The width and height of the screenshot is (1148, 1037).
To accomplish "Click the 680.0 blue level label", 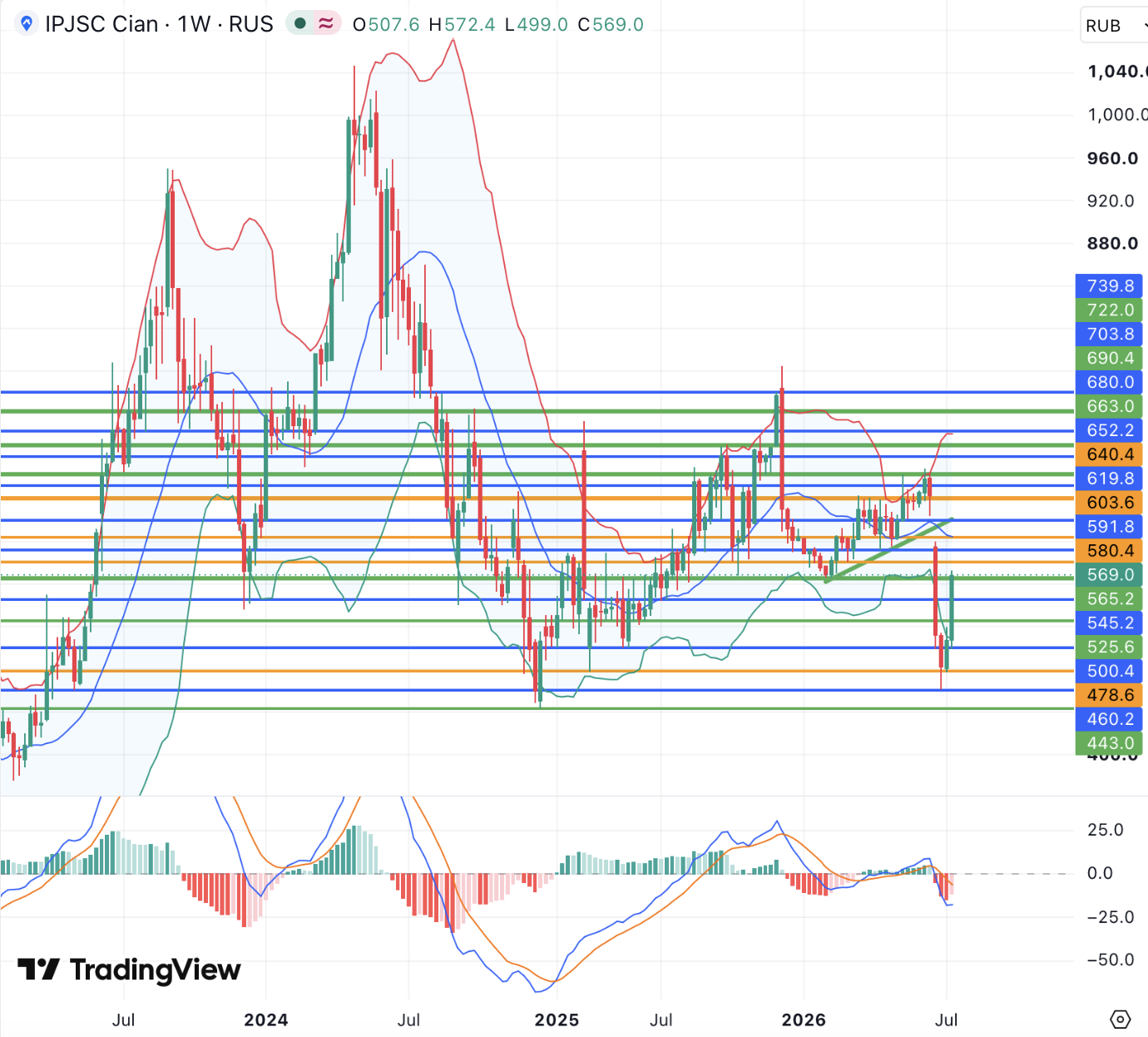I will click(1110, 382).
